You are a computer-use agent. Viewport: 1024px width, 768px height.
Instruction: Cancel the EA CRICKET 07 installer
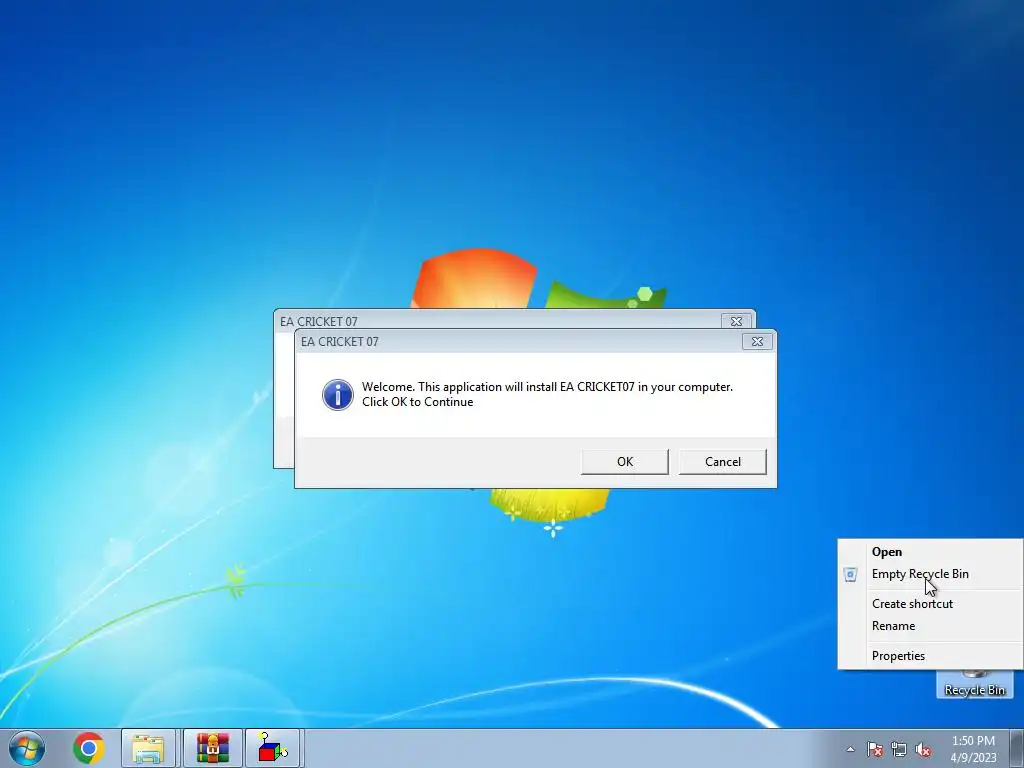[x=722, y=462]
